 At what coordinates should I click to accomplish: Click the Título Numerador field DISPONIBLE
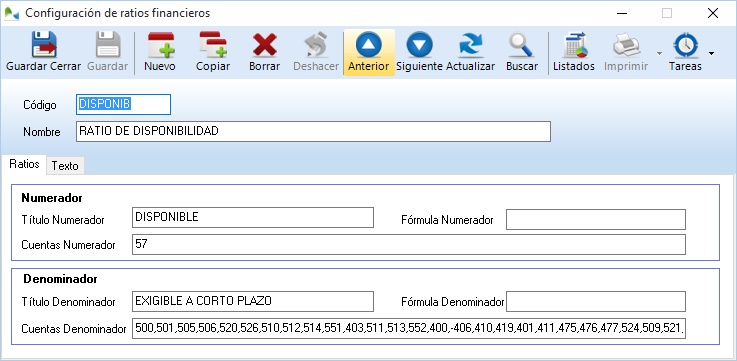253,217
